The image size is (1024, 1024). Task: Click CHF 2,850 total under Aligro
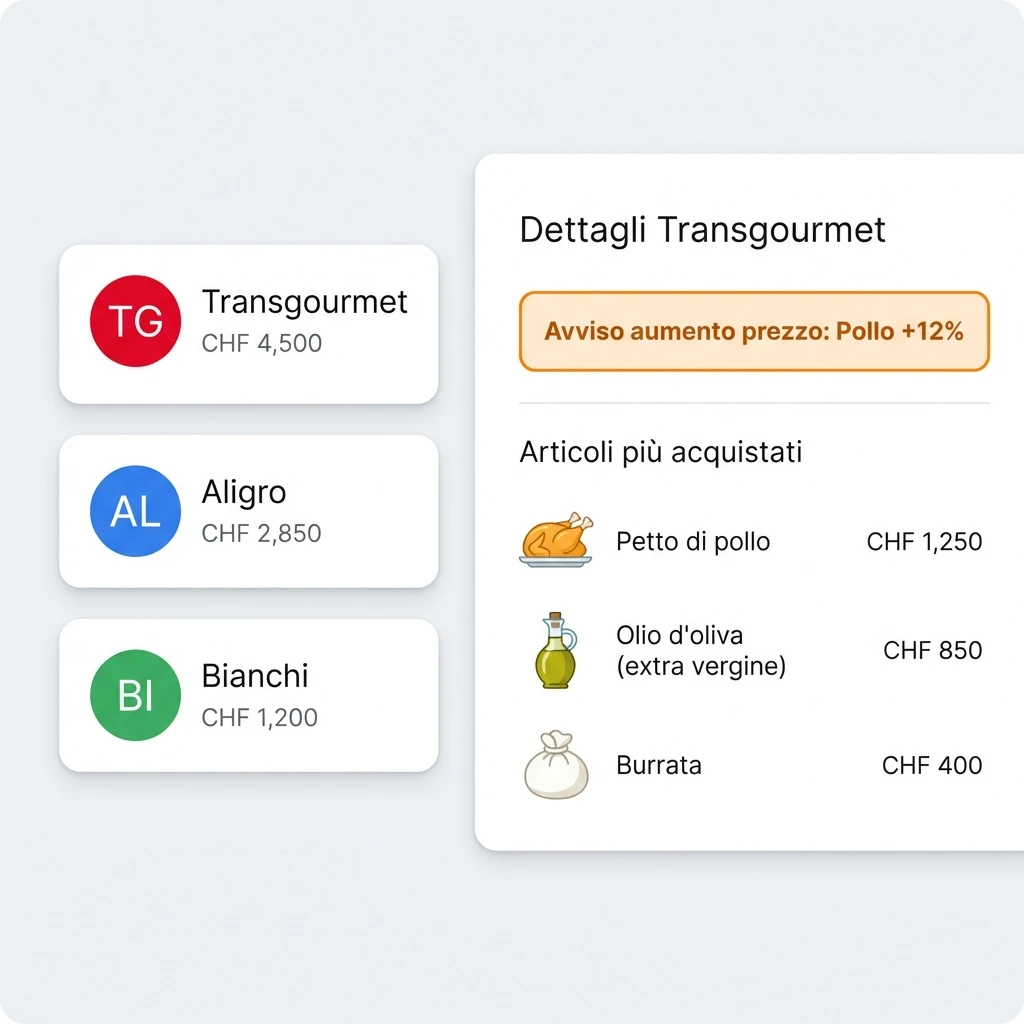coord(262,533)
